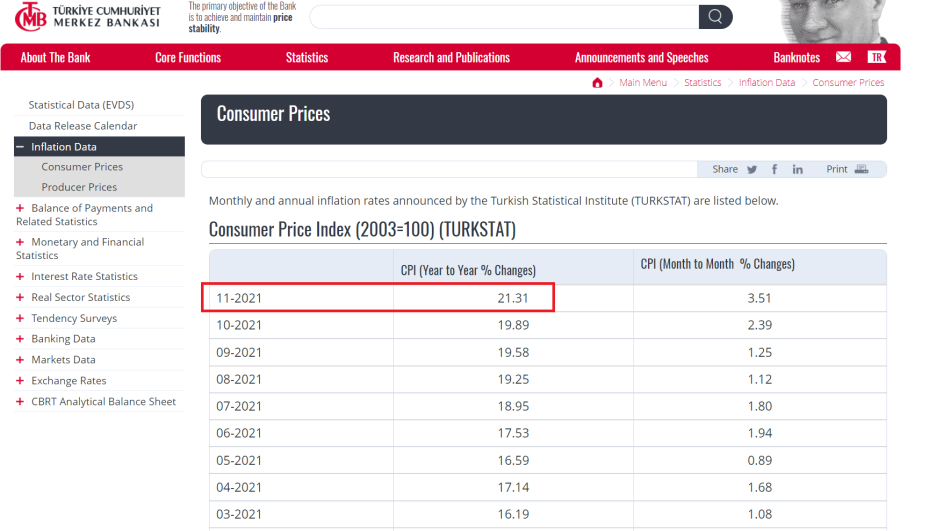Image resolution: width=936 pixels, height=531 pixels.
Task: Click the 07-2021 date cell
Action: pos(239,406)
